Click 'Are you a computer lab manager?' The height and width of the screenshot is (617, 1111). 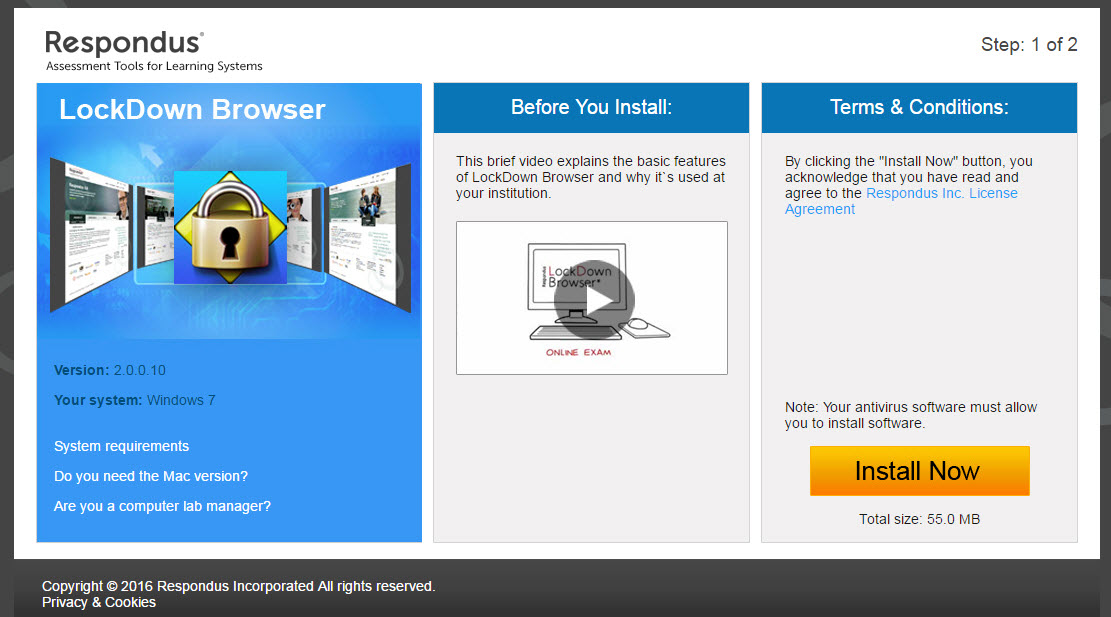[x=162, y=506]
